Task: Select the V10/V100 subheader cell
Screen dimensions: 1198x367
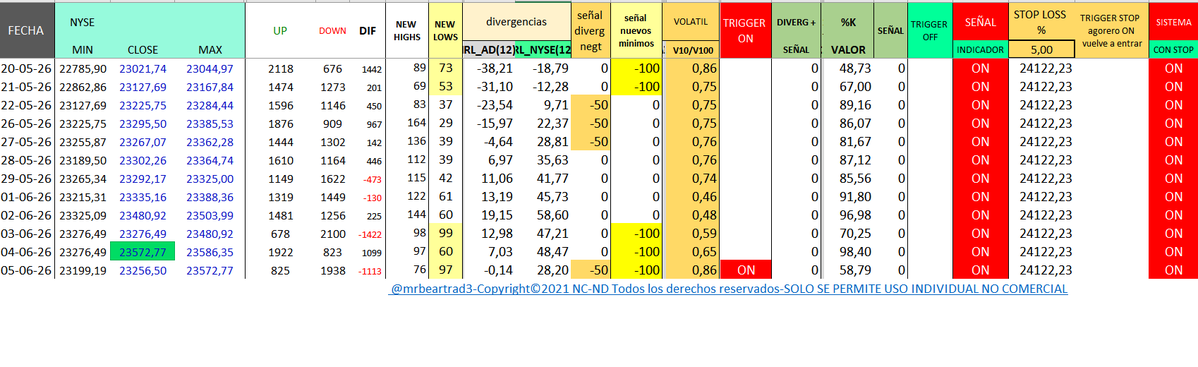Action: pos(691,50)
